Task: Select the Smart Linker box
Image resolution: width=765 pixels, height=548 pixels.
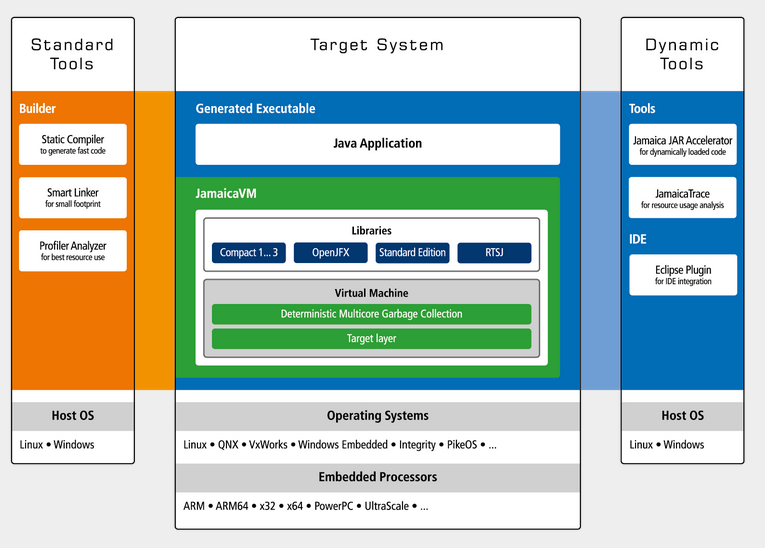Action: (x=73, y=198)
